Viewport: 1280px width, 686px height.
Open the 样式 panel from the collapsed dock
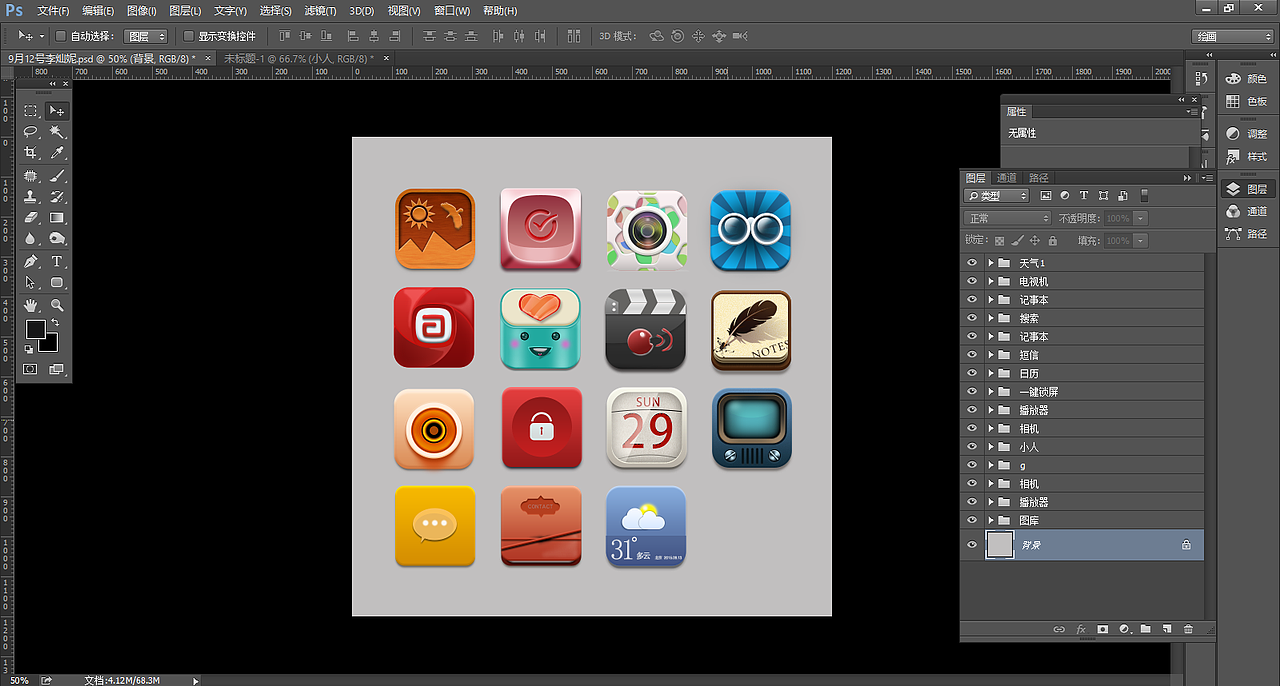point(1245,156)
